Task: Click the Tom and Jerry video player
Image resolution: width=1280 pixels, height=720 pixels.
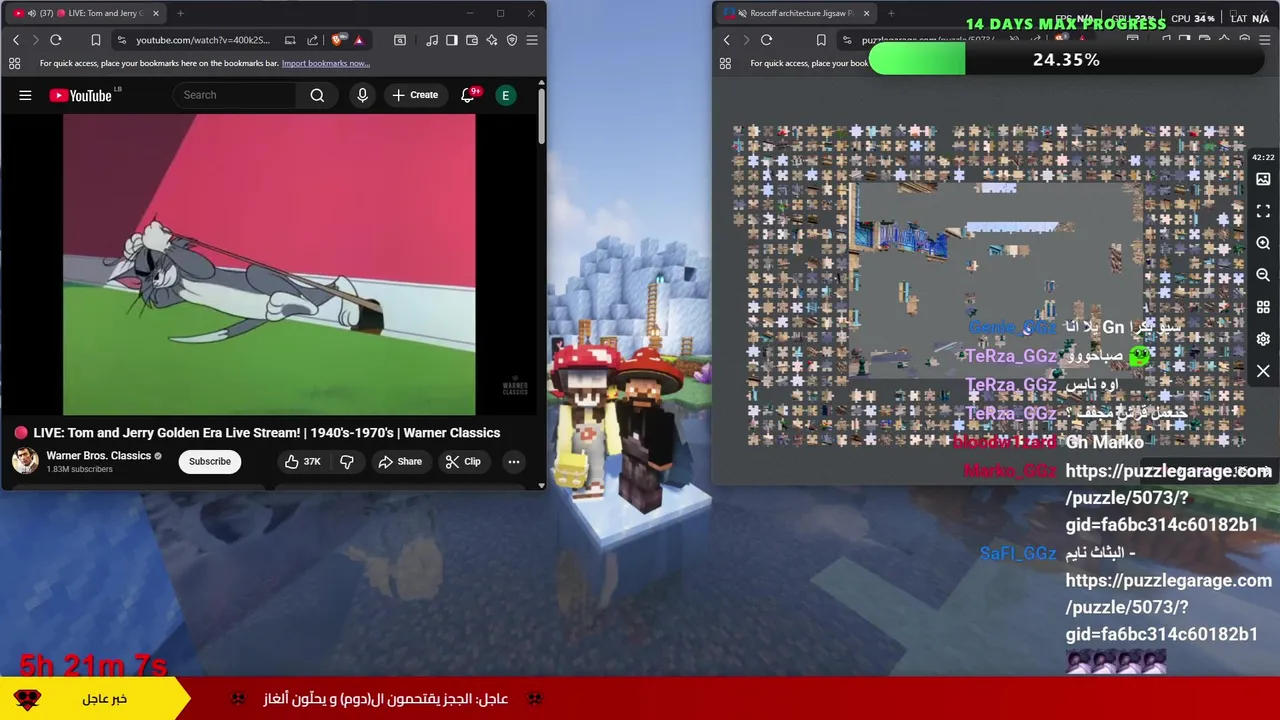Action: coord(269,264)
